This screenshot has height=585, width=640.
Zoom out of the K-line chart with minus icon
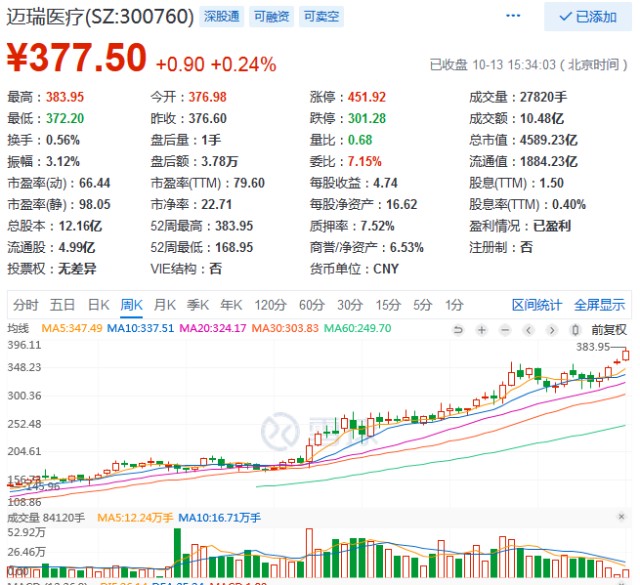(505, 329)
